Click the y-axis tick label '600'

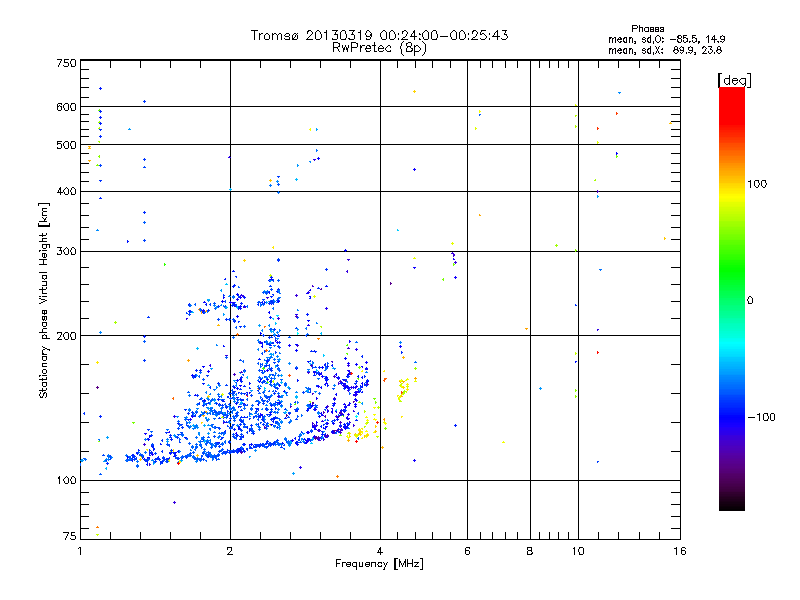67,107
